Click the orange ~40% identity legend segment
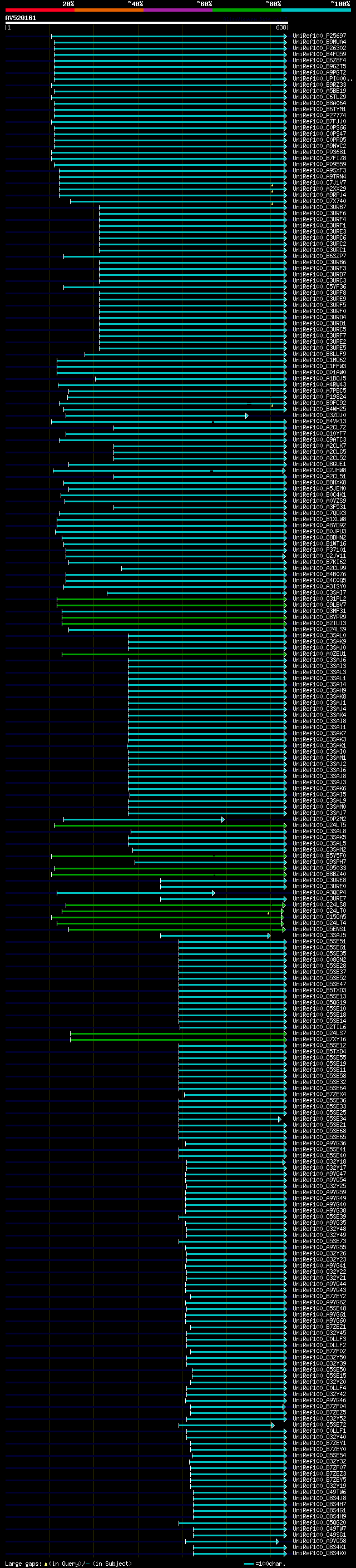356x1568 pixels. (109, 10)
